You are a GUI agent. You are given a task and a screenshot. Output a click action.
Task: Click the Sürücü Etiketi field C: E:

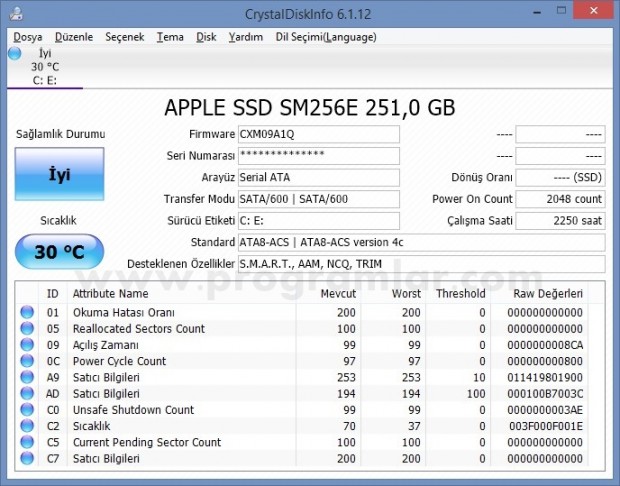(x=319, y=221)
